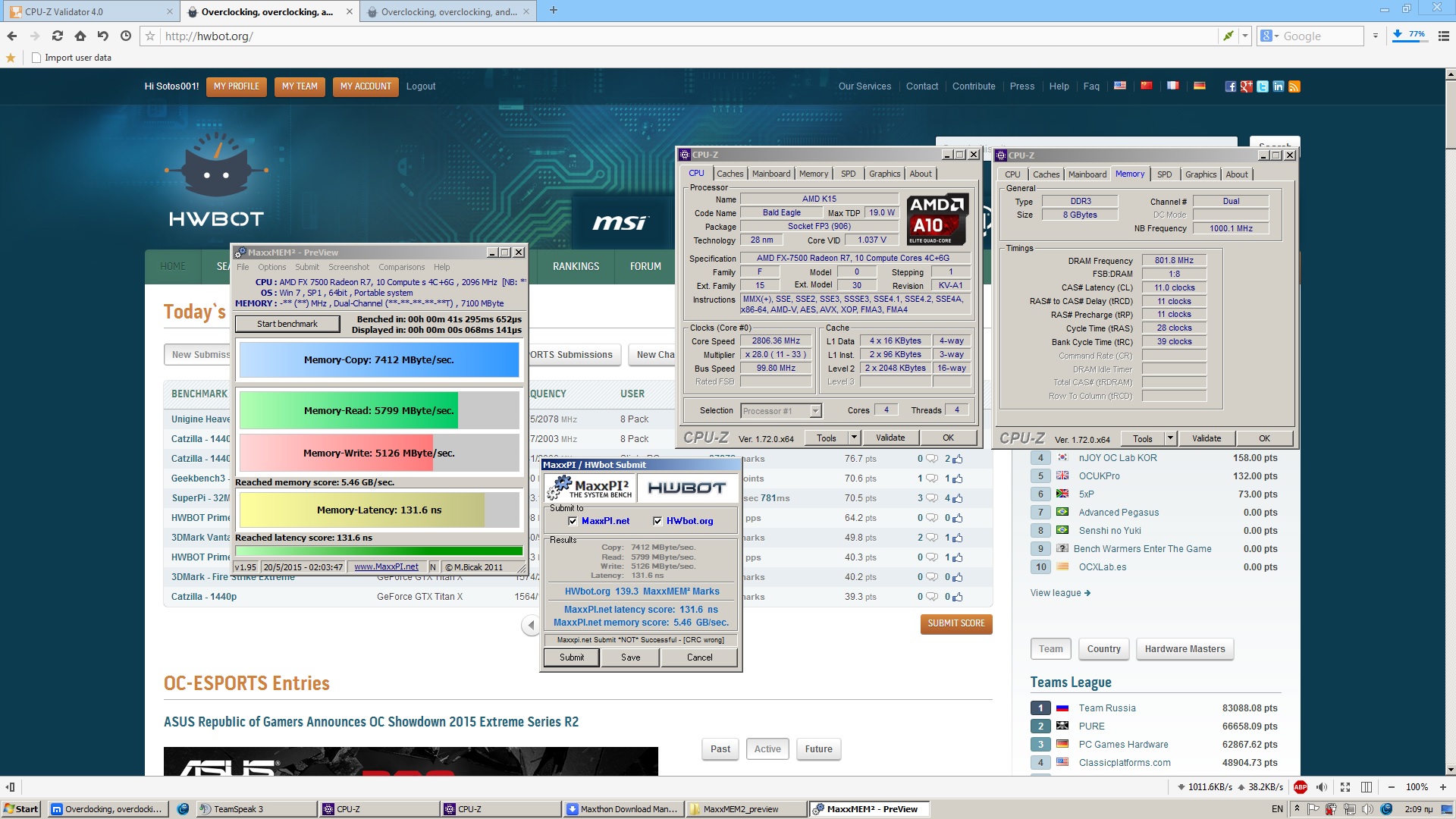This screenshot has width=1456, height=819.
Task: Open the address bar dropdown arrow
Action: pyautogui.click(x=1244, y=36)
